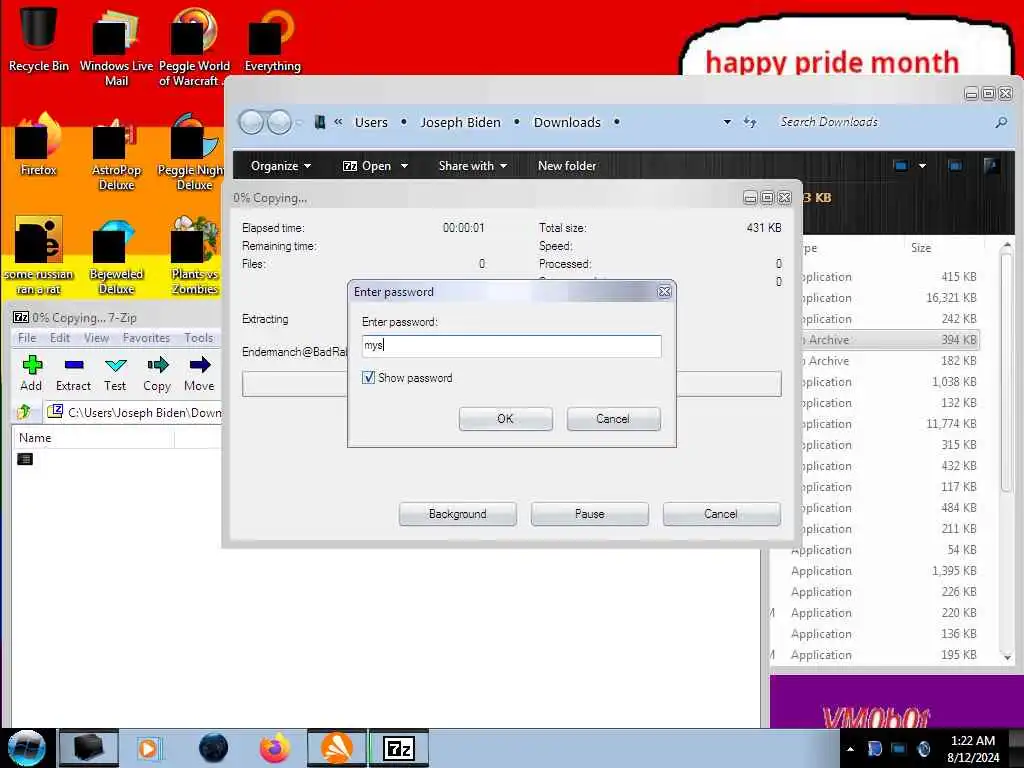
Task: Click Downloads in the address breadcrumb
Action: coord(567,122)
